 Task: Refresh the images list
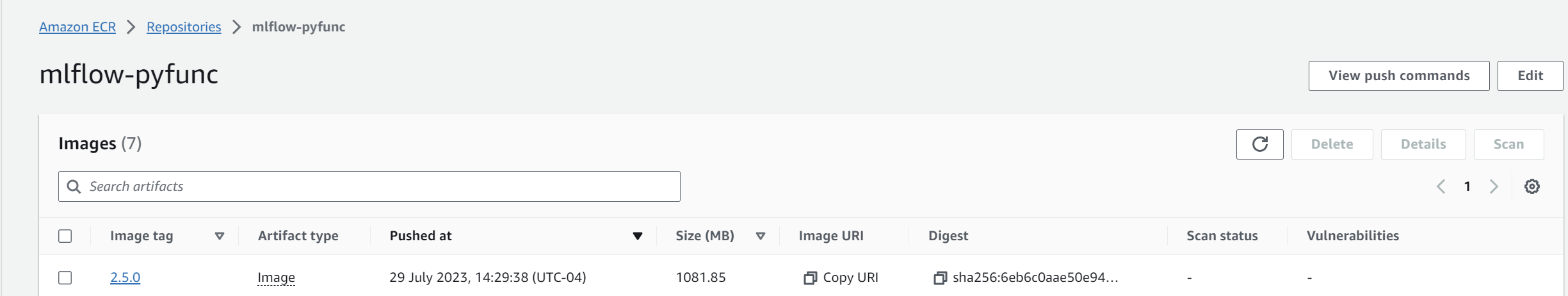coord(1259,144)
